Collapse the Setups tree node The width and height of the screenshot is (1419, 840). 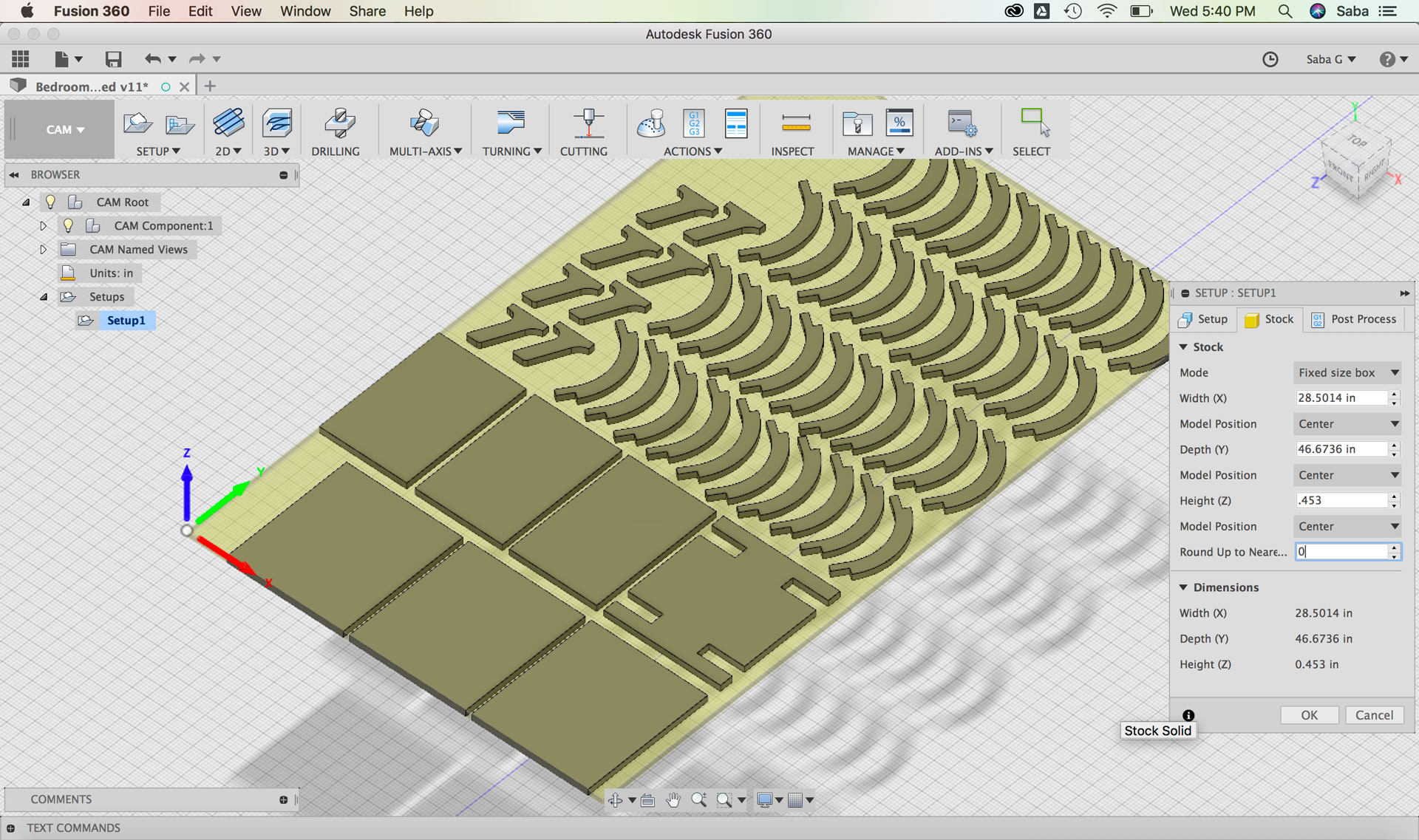pos(44,297)
